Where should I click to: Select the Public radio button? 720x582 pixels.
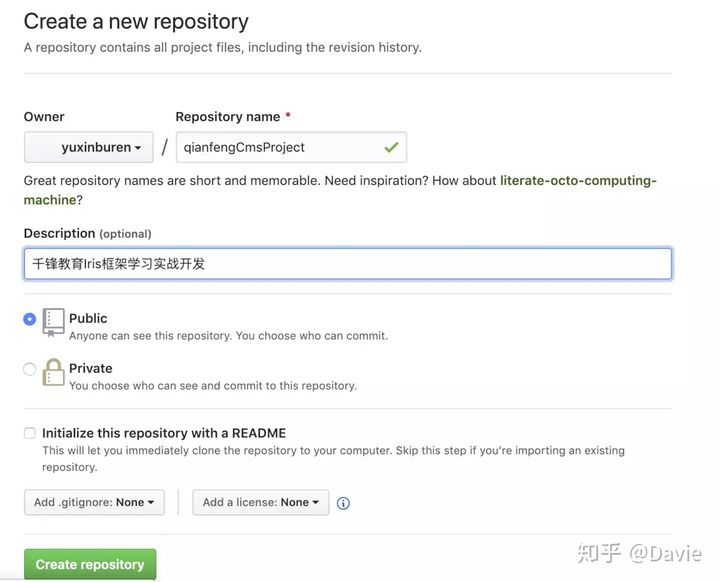tap(29, 319)
